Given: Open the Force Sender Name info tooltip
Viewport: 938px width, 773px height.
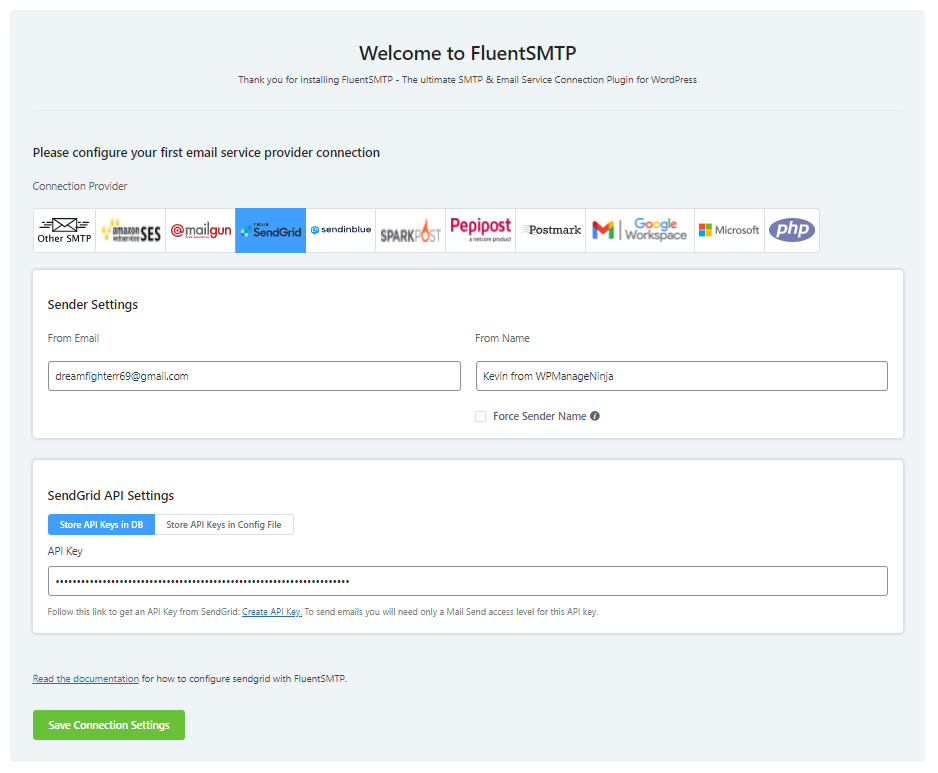Looking at the screenshot, I should click(x=595, y=416).
